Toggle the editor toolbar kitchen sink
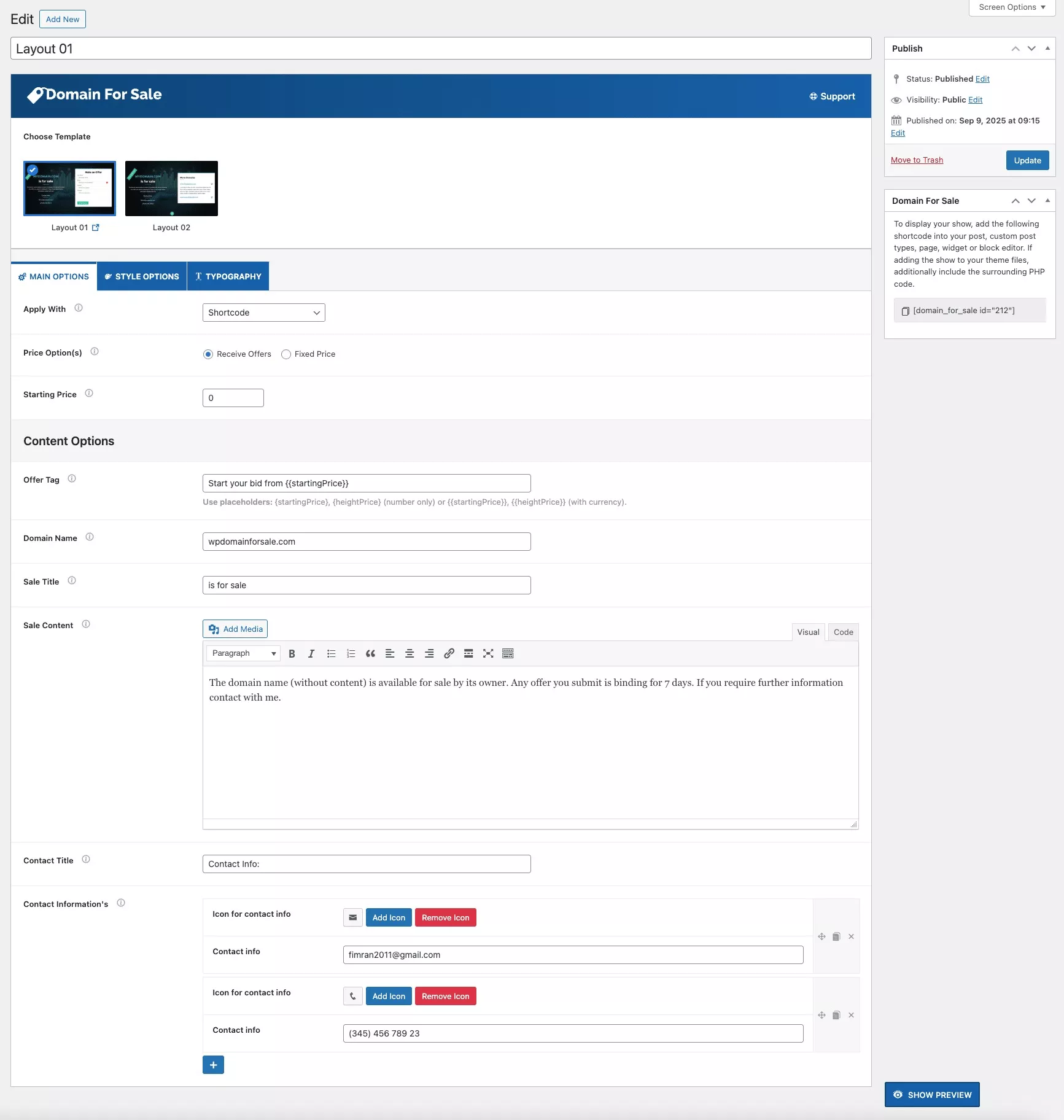 [x=508, y=653]
